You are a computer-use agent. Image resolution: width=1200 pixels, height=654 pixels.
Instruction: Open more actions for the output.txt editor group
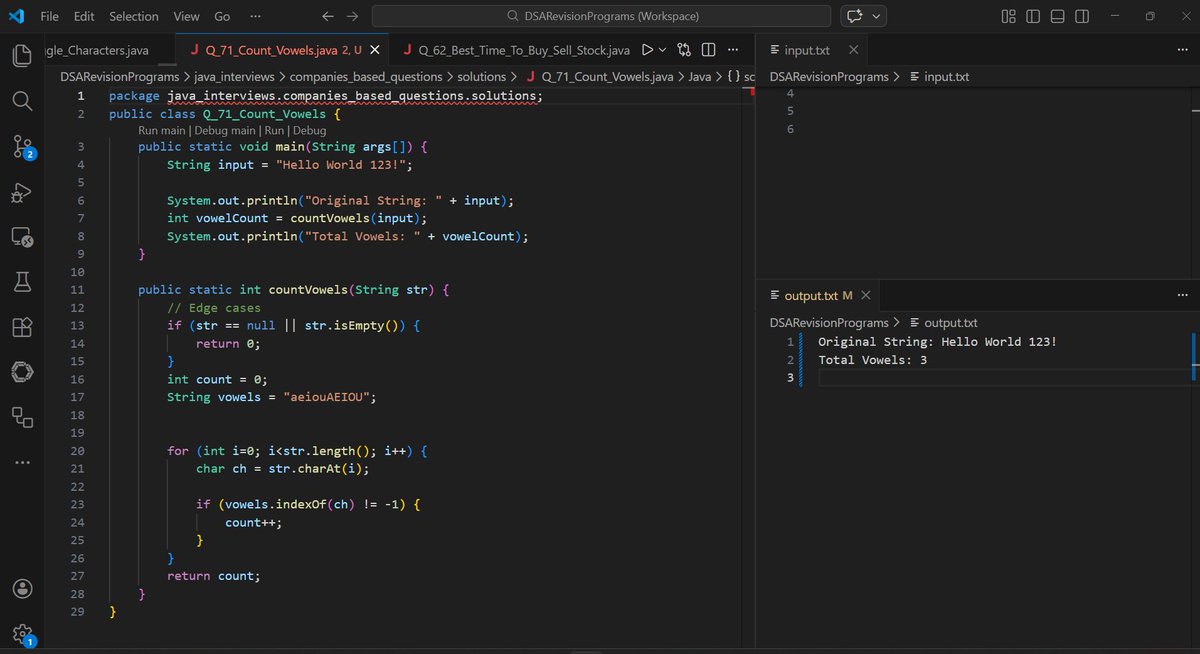click(1184, 295)
